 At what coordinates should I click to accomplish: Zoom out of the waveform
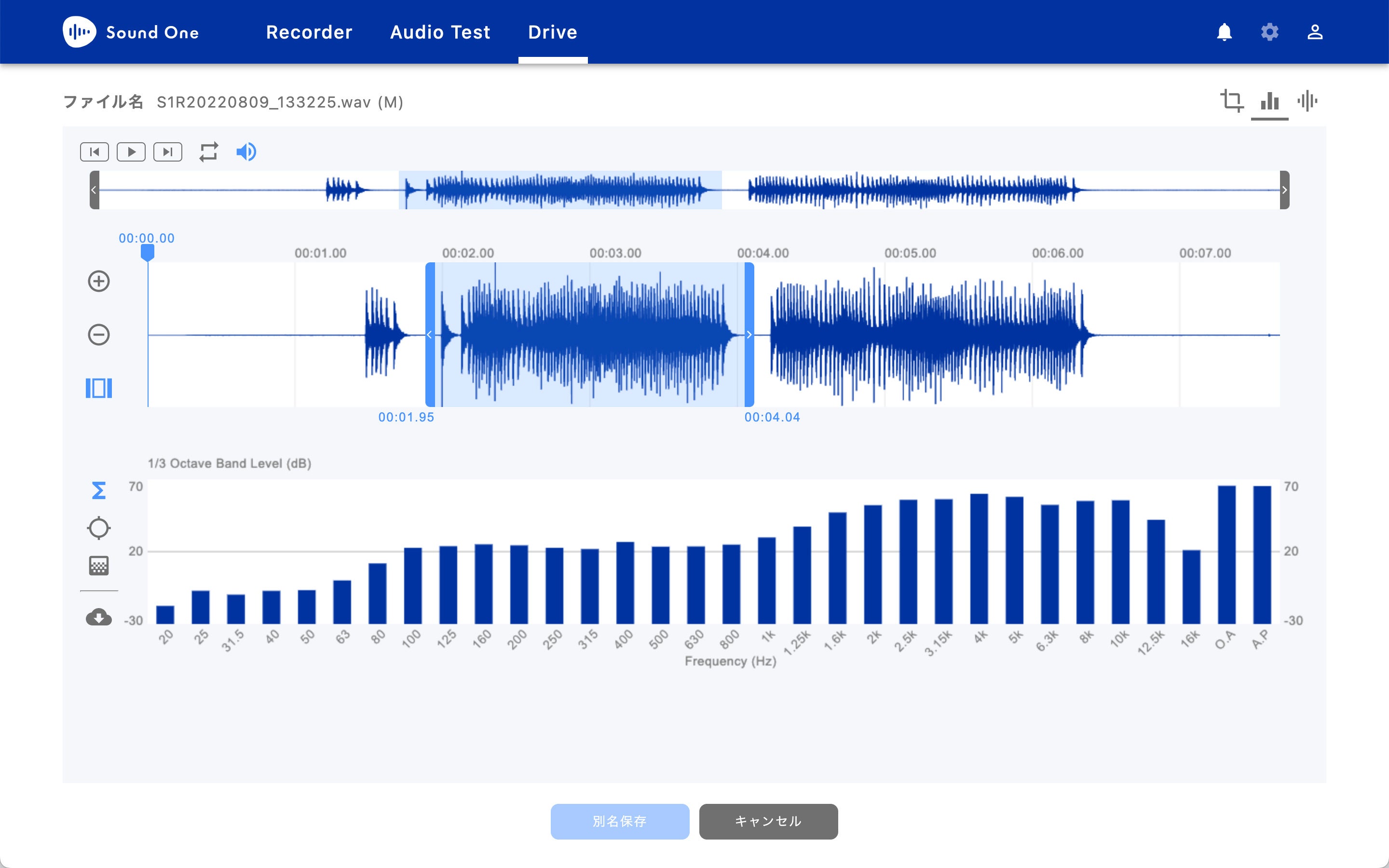(99, 335)
